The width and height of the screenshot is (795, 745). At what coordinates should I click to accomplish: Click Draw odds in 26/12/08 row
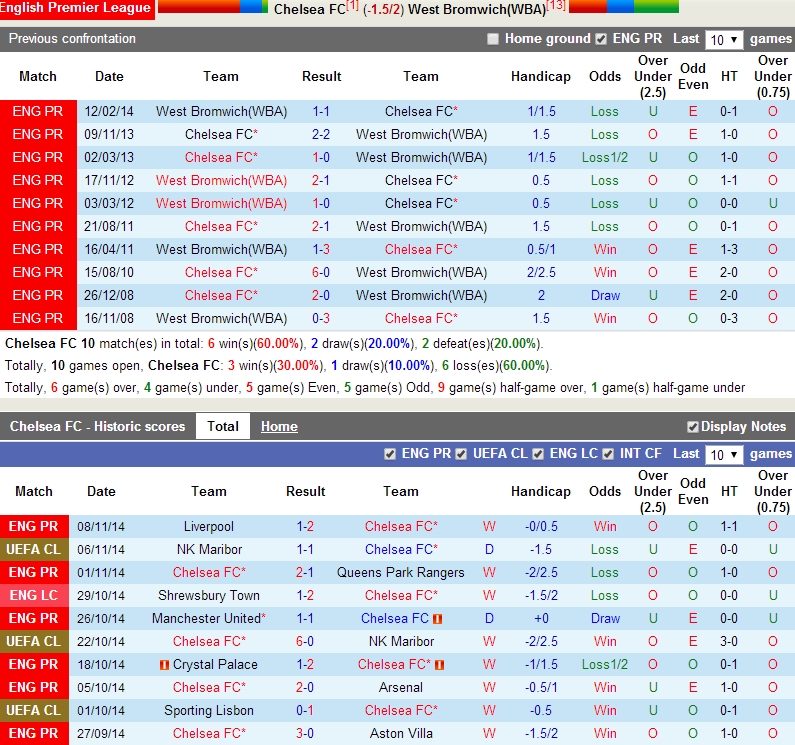[605, 296]
